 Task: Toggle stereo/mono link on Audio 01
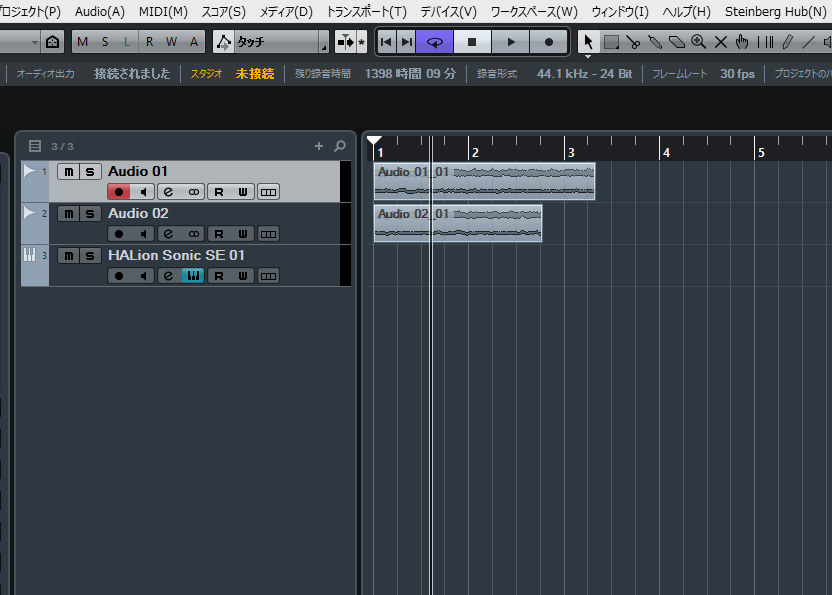pos(193,192)
